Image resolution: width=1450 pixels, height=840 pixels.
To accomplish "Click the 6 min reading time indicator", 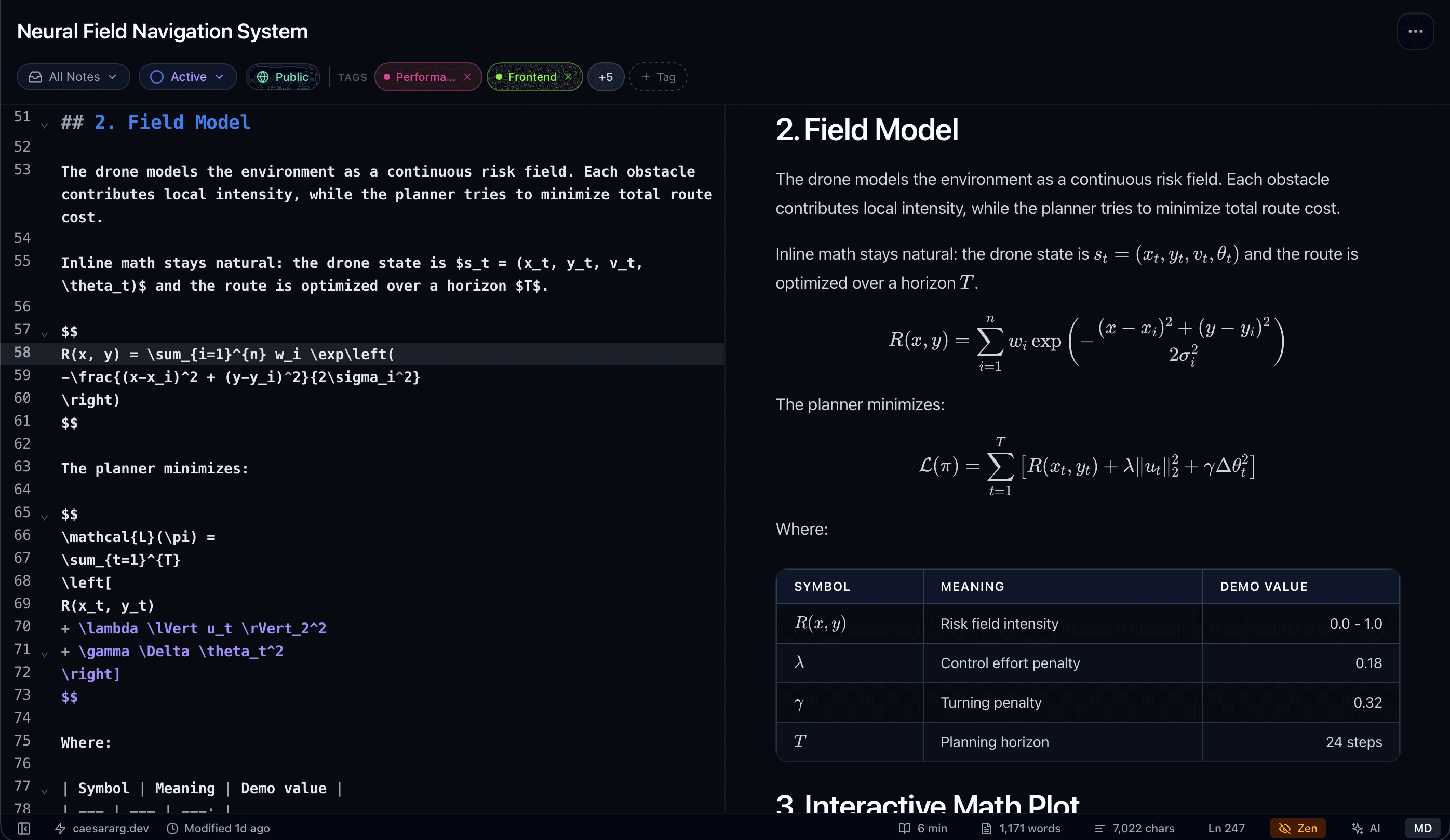I will 923,828.
